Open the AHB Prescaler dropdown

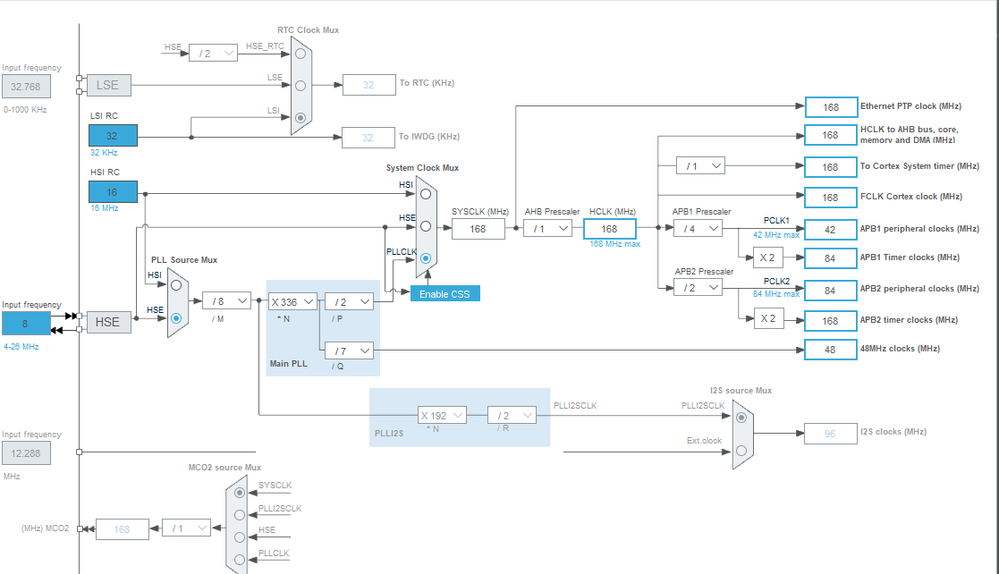coord(548,229)
